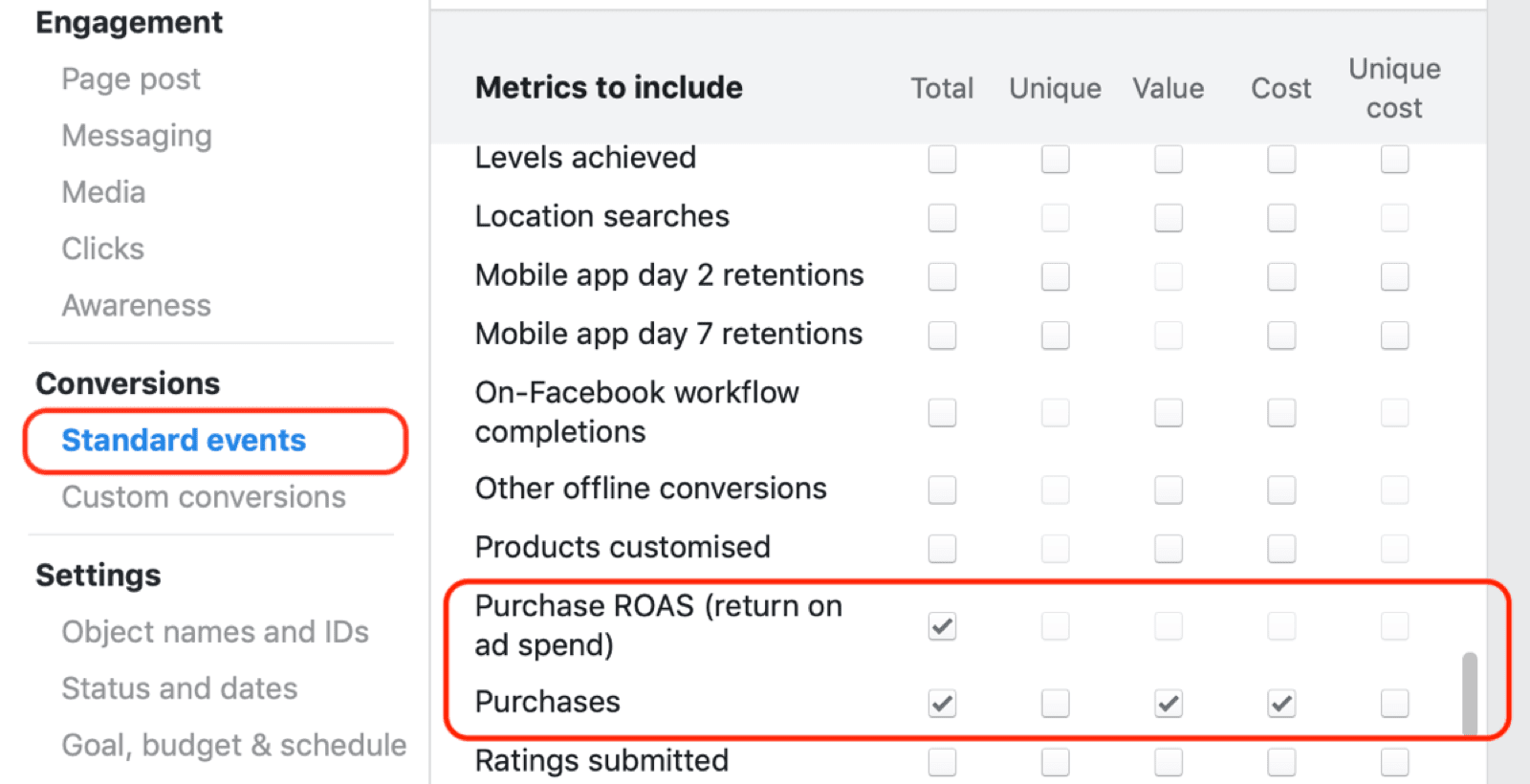Select Awareness in the sidebar
Screen dimensions: 1530x784
click(136, 306)
